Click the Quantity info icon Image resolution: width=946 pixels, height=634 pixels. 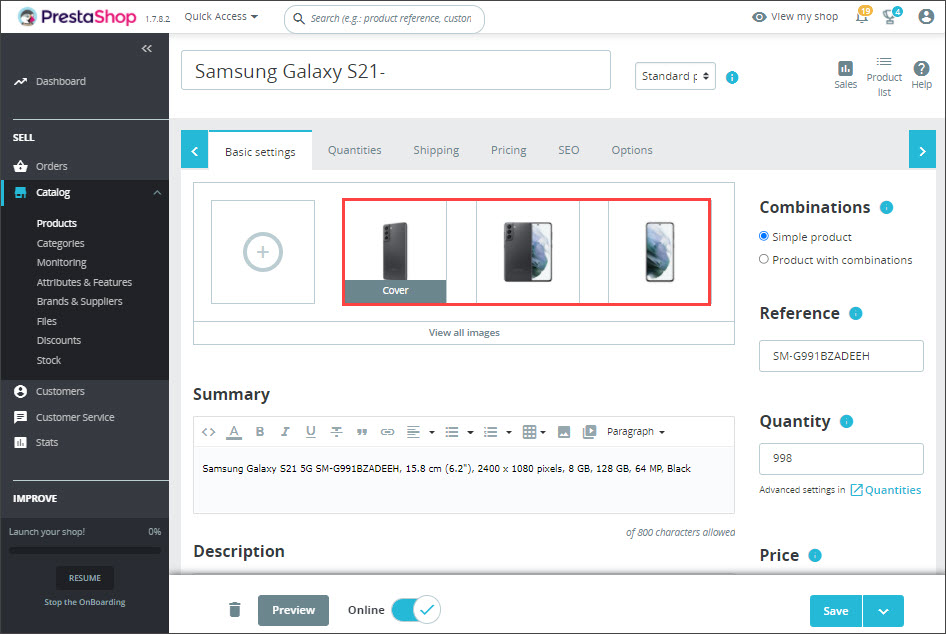pyautogui.click(x=846, y=422)
